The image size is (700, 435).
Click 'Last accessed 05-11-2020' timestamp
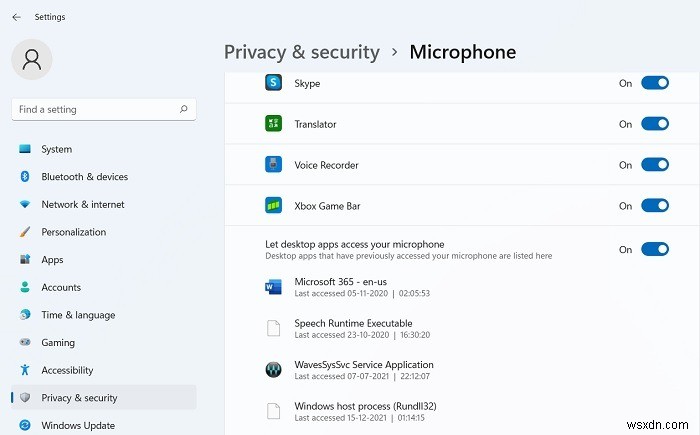coord(362,293)
